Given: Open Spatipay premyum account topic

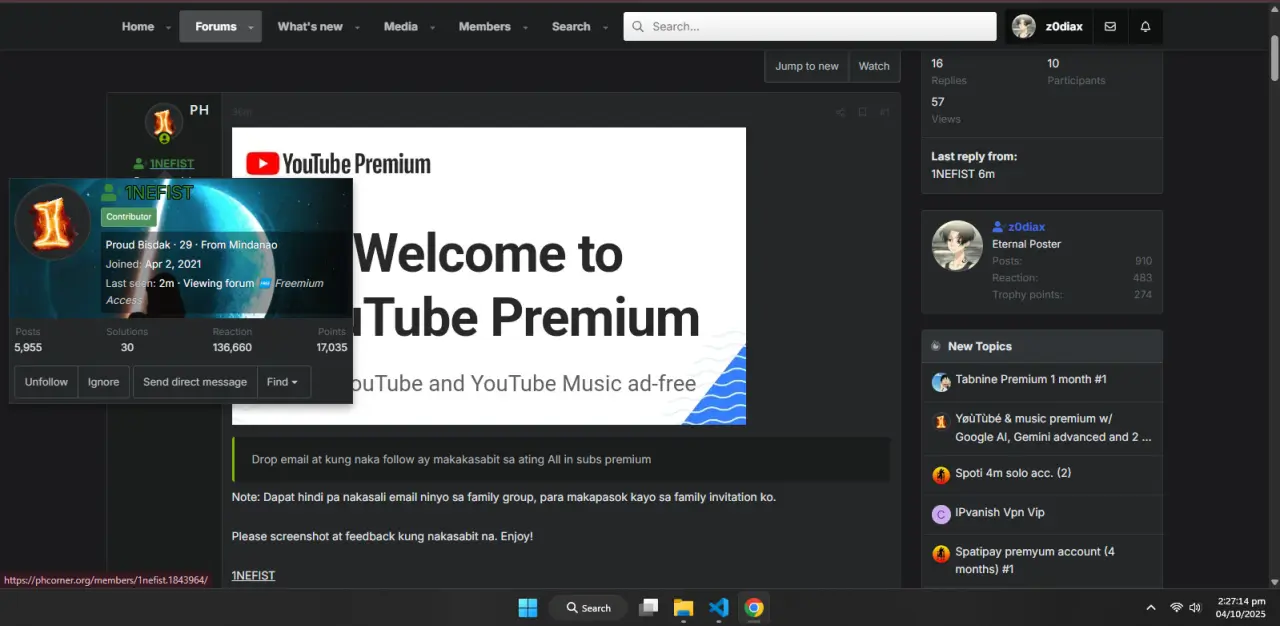Looking at the screenshot, I should (1035, 560).
